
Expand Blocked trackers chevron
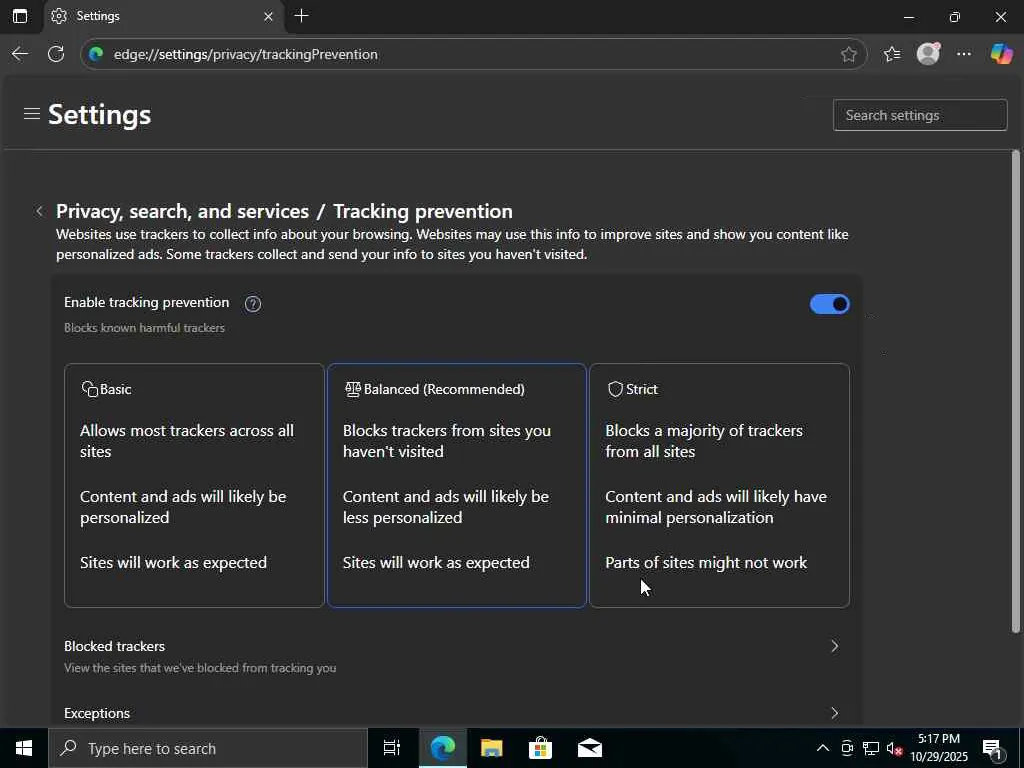point(834,646)
